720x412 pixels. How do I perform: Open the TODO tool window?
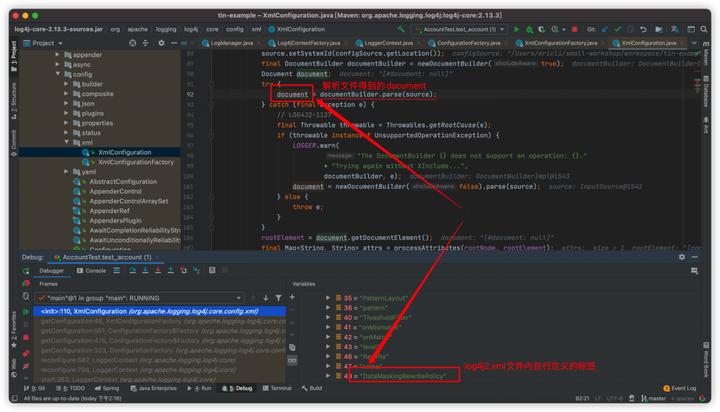click(71, 388)
